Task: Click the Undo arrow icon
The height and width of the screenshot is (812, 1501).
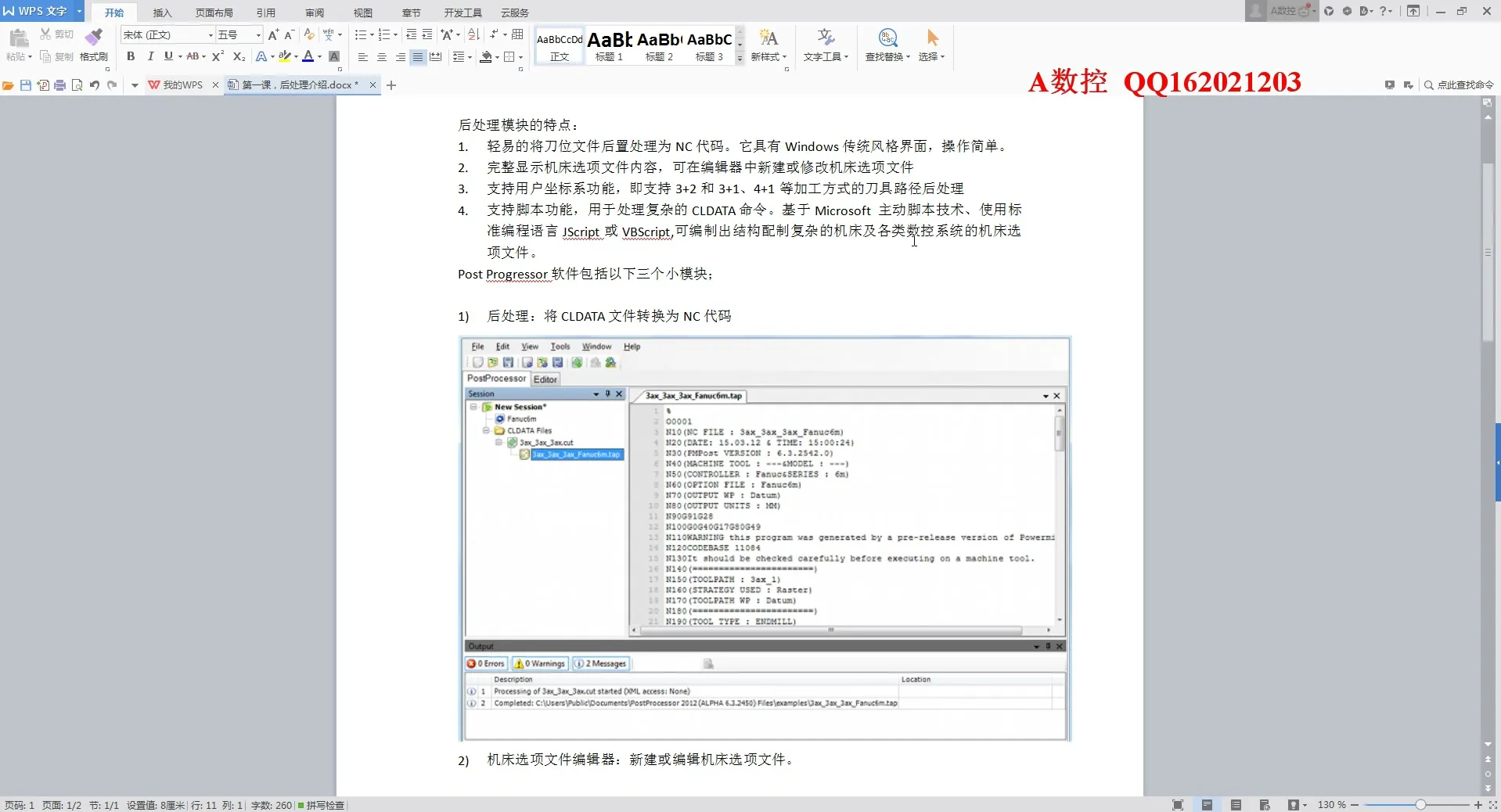Action: point(94,85)
